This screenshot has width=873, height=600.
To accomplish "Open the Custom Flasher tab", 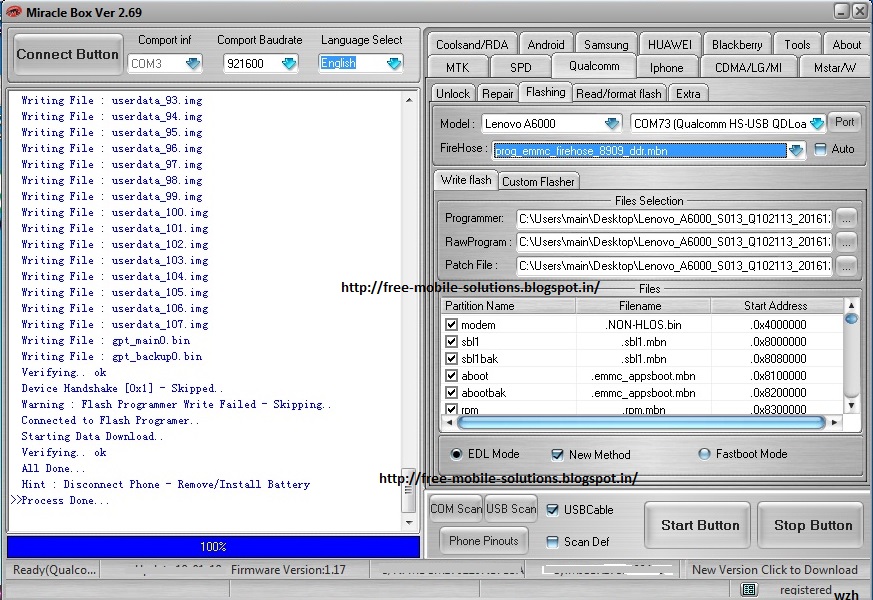I will click(x=538, y=181).
